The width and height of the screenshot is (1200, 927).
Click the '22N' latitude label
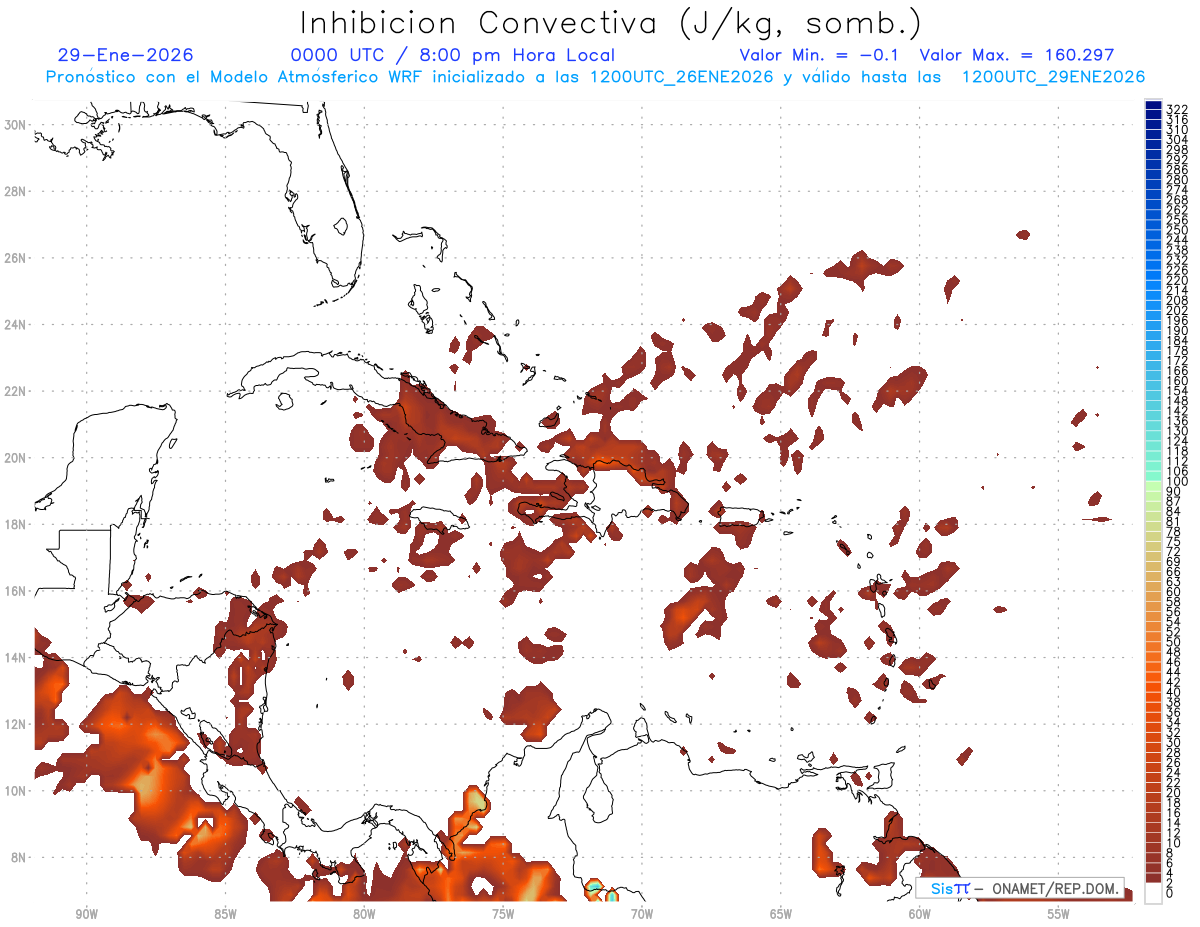(15, 391)
